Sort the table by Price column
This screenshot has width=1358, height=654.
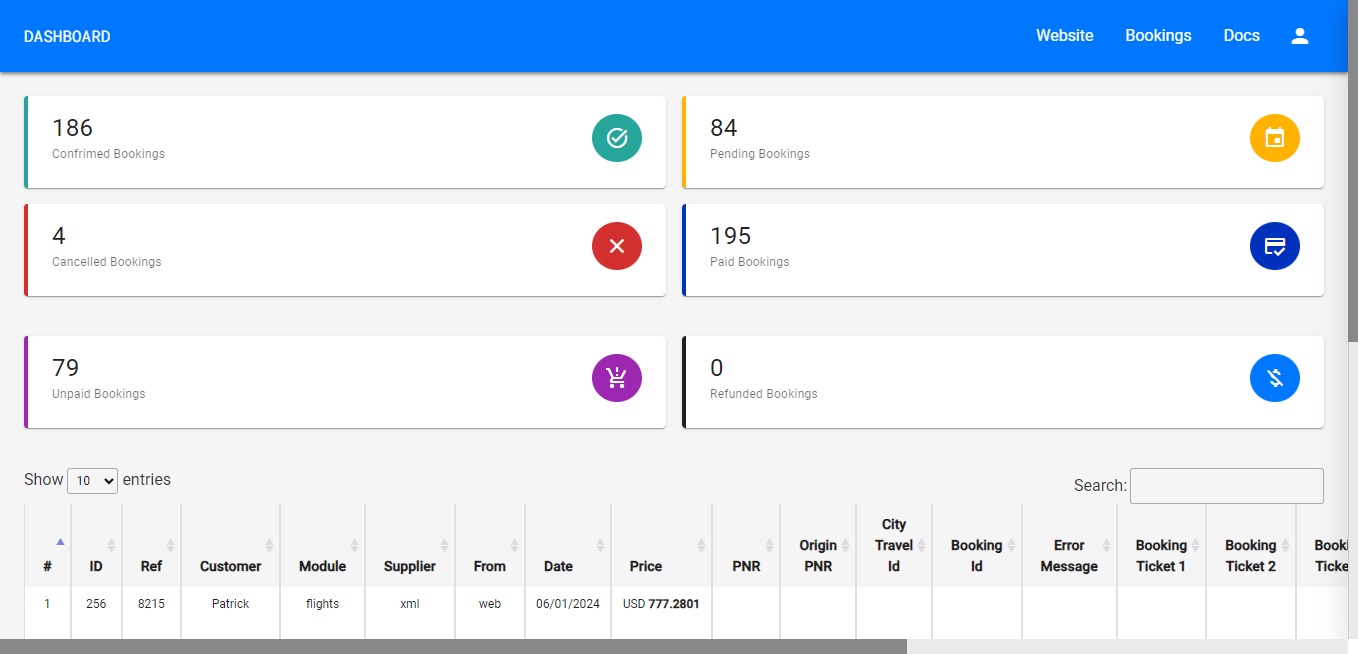pos(646,566)
